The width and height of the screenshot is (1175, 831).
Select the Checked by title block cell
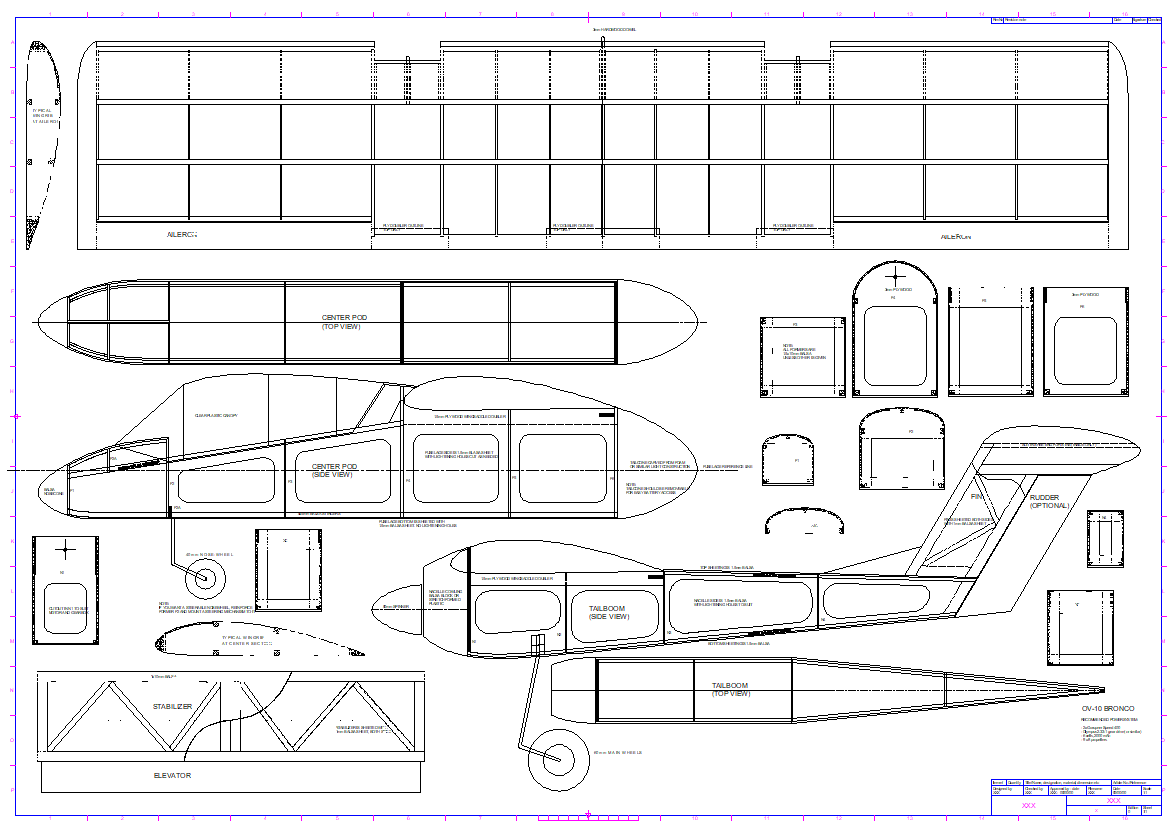tap(1036, 791)
